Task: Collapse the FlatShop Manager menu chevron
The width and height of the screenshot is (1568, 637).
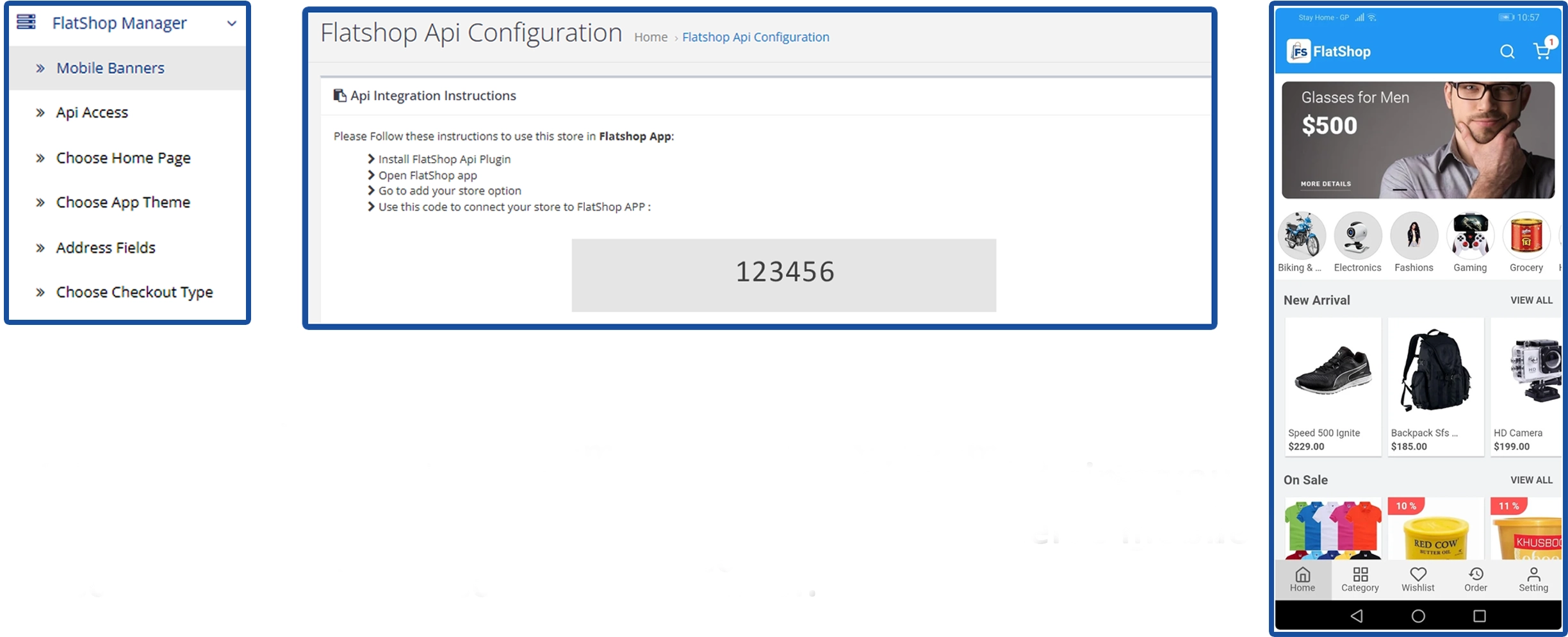Action: [x=232, y=24]
